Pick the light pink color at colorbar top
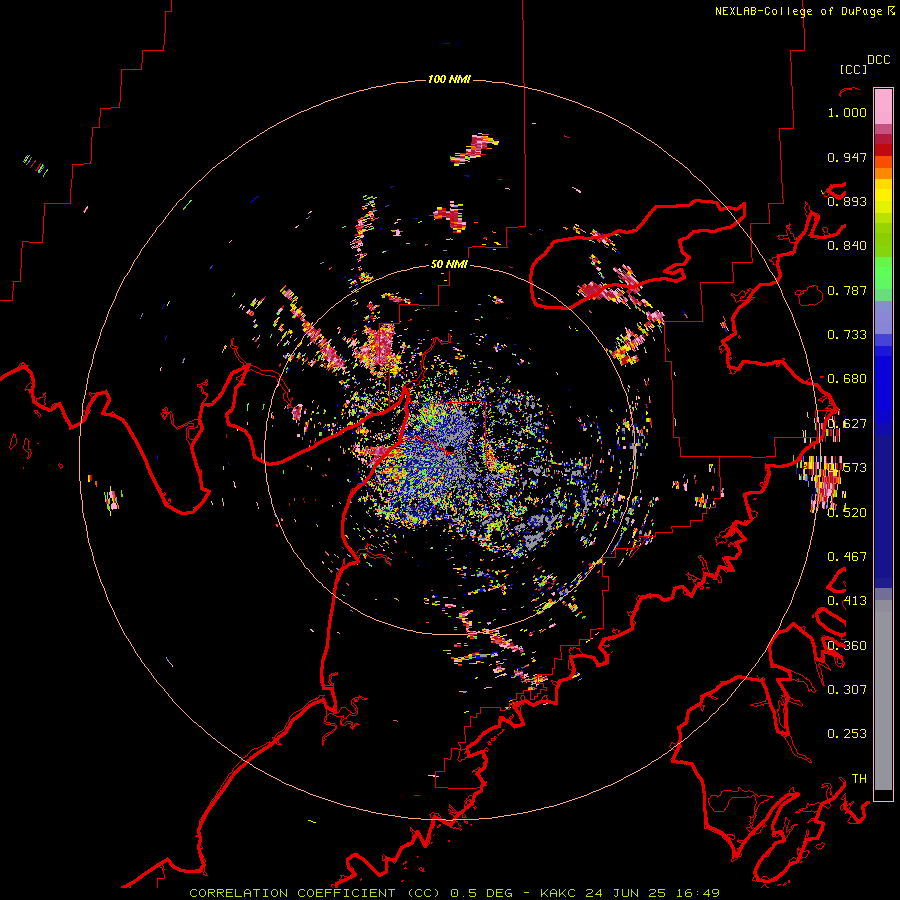This screenshot has width=900, height=900. point(883,107)
